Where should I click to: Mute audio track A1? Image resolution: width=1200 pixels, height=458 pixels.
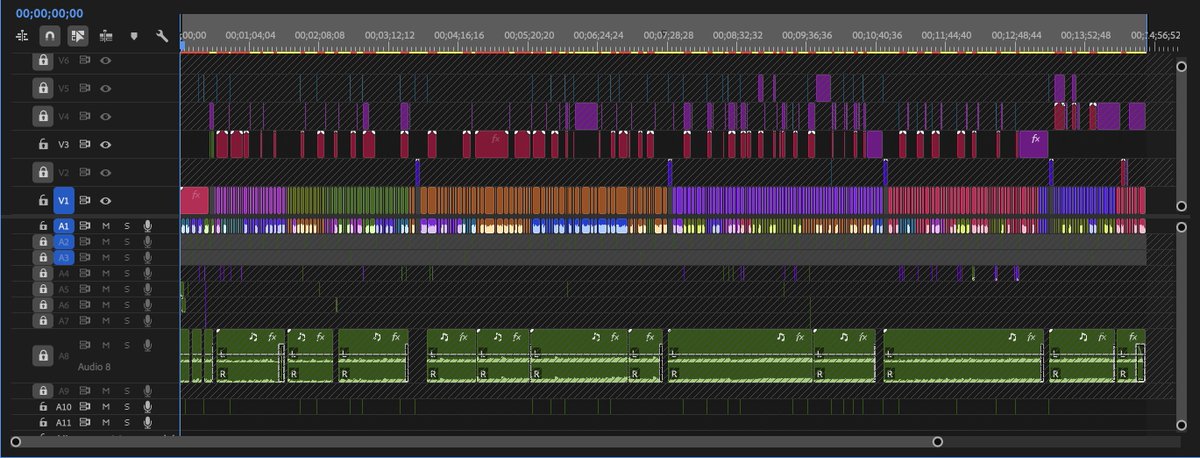106,226
